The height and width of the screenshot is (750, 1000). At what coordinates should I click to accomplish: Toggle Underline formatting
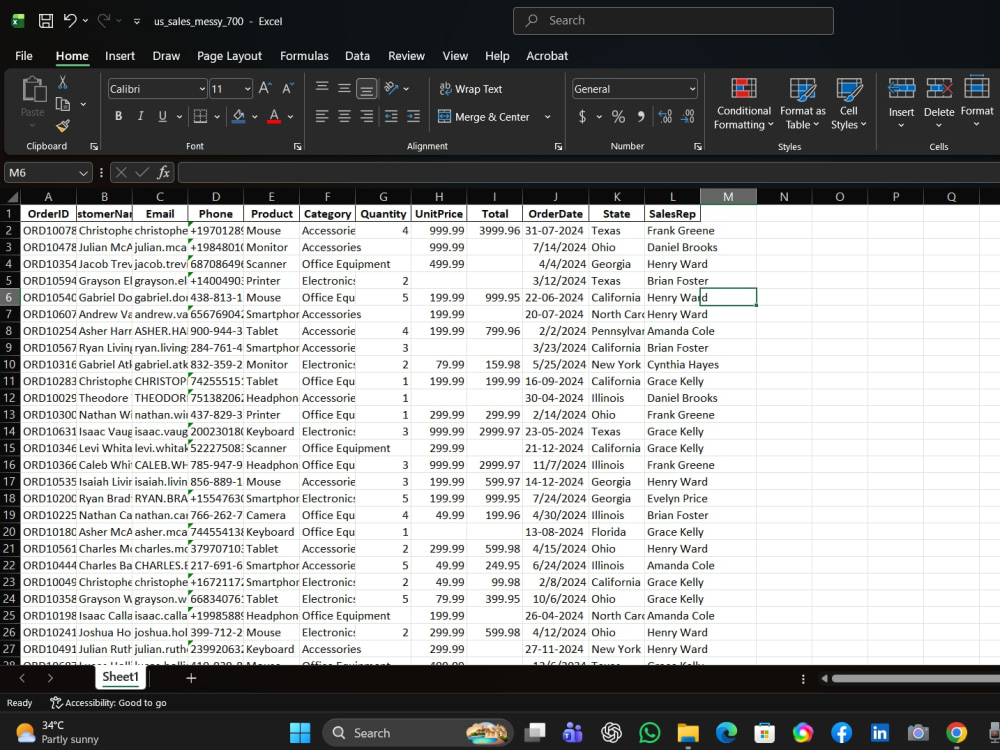[162, 116]
